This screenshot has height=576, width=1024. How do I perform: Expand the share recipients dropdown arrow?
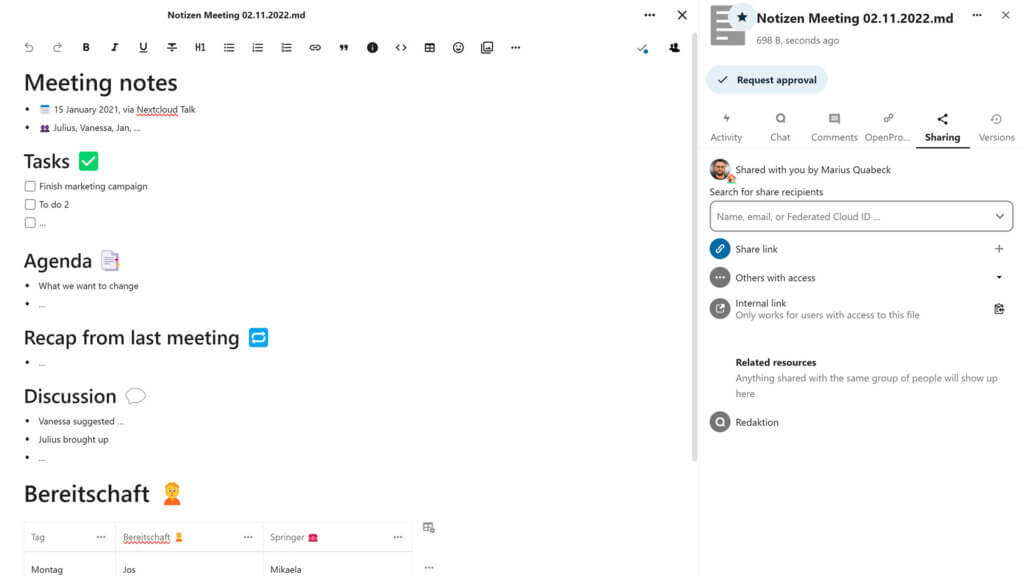1000,216
